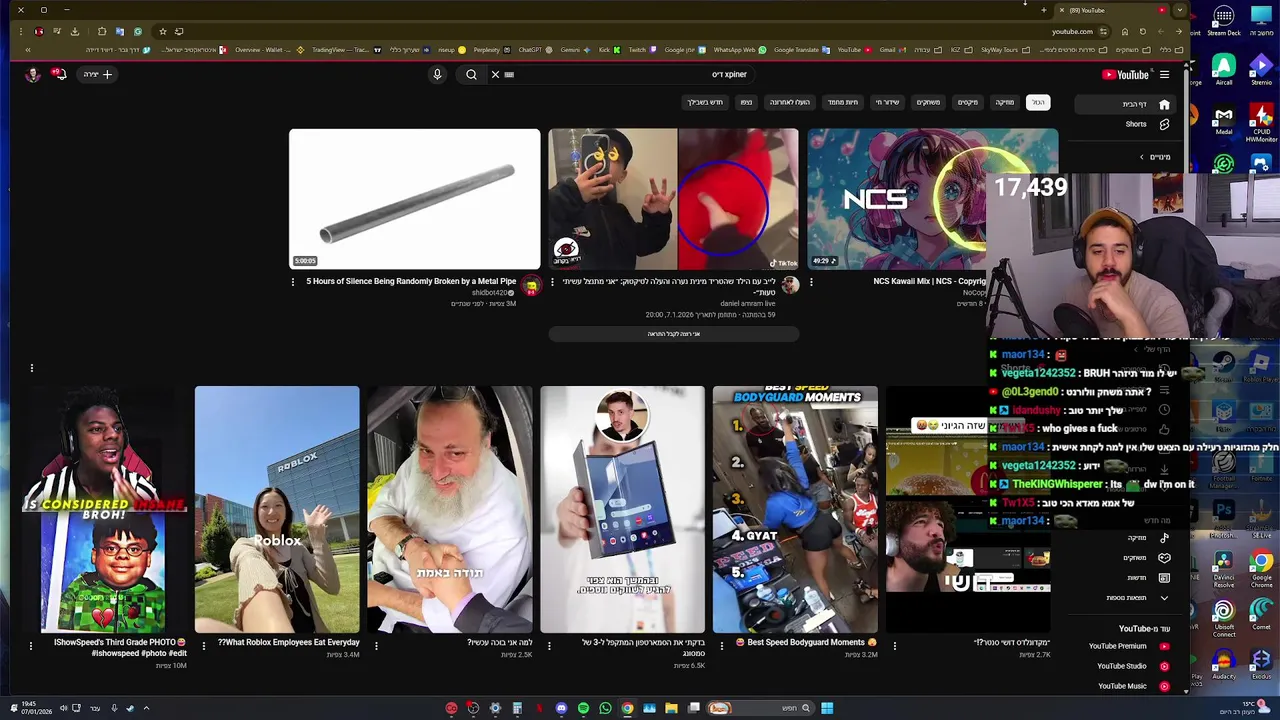Select the 'נצפו' filter chip
Image resolution: width=1280 pixels, height=720 pixels.
tap(746, 102)
